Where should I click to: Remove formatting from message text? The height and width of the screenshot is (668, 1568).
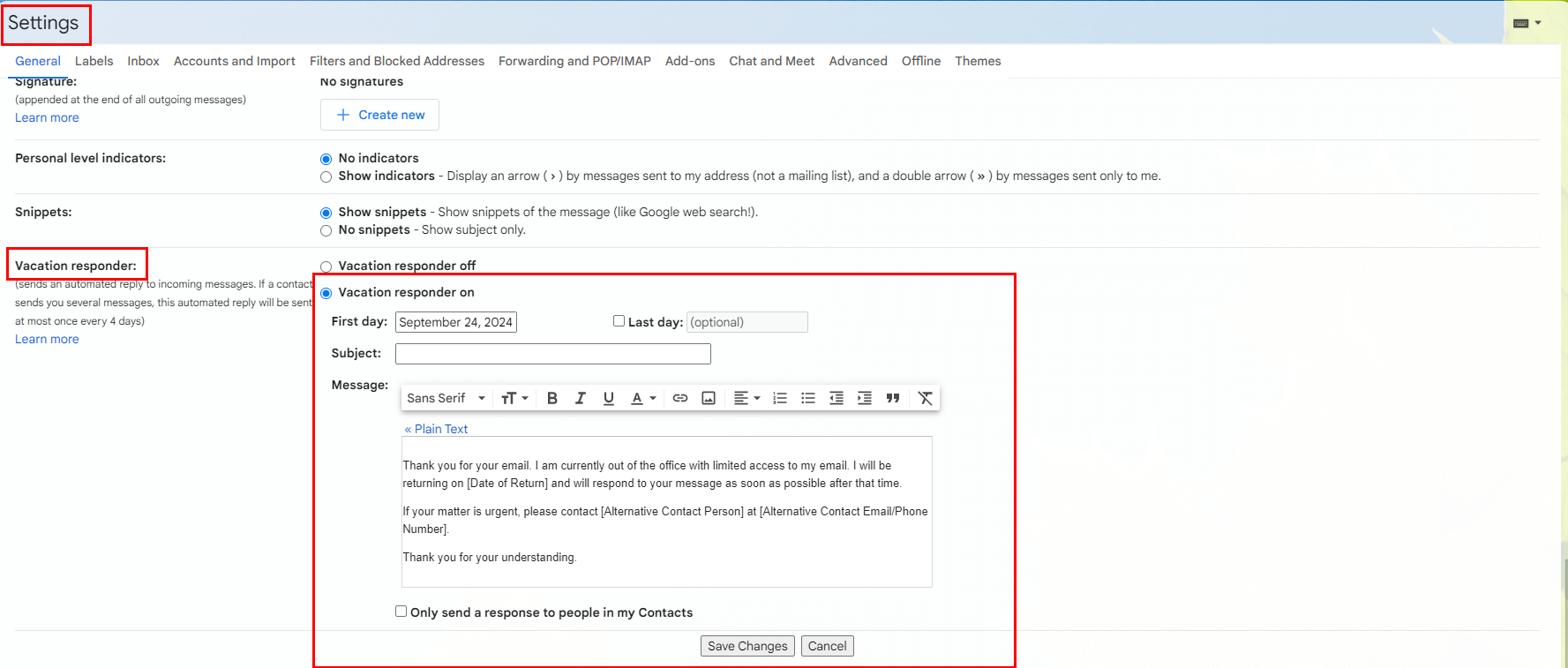pyautogui.click(x=925, y=398)
